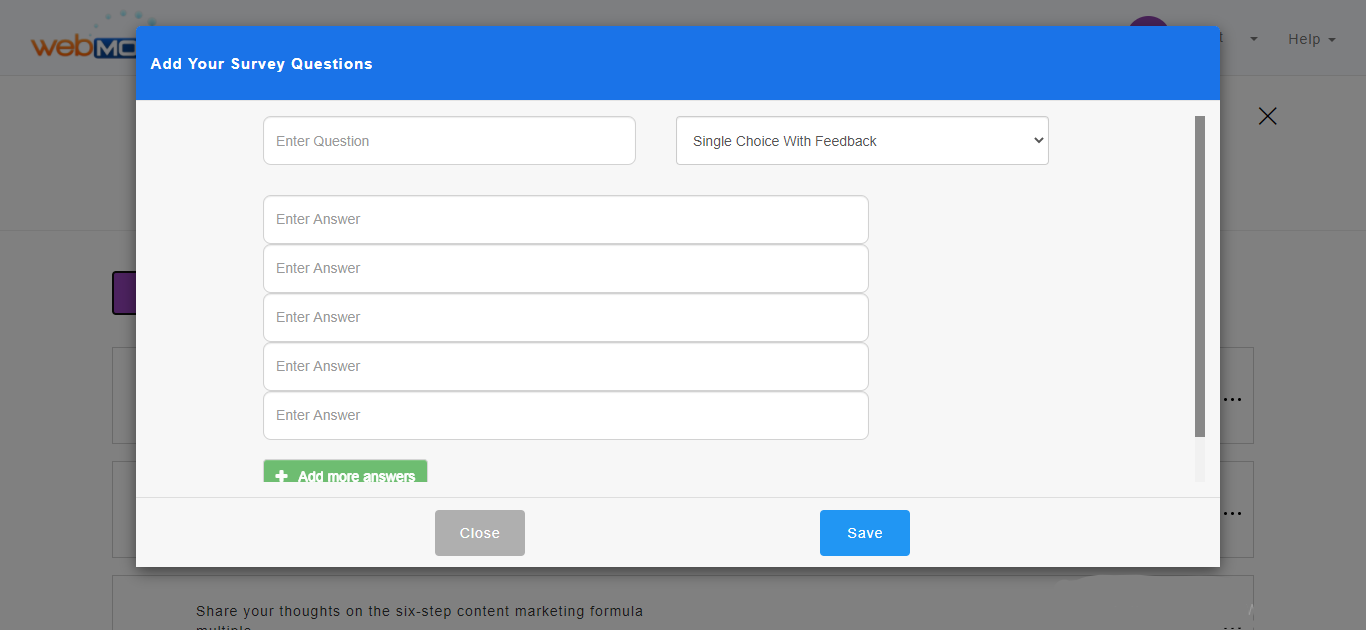The width and height of the screenshot is (1366, 630).
Task: Open the Single Choice With Feedback dropdown
Action: pyautogui.click(x=862, y=141)
